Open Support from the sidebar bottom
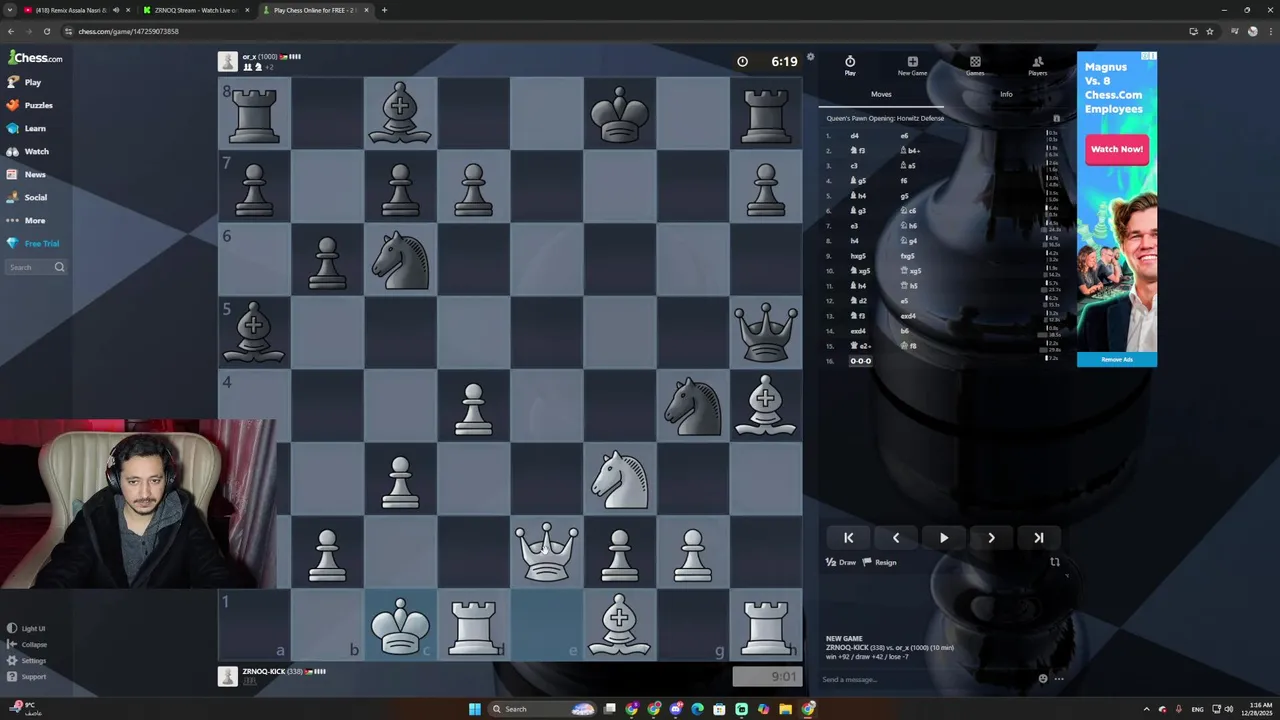The image size is (1280, 720). 27,676
